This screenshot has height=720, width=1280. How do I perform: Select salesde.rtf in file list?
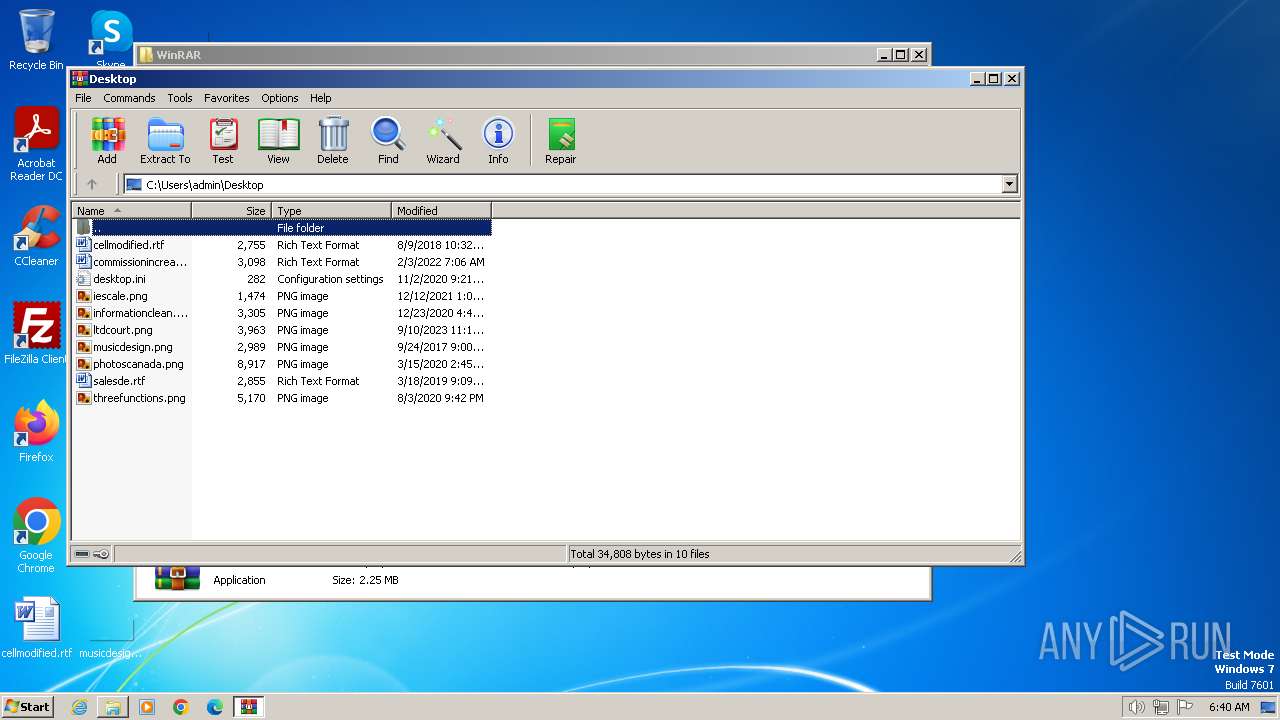pos(282,381)
